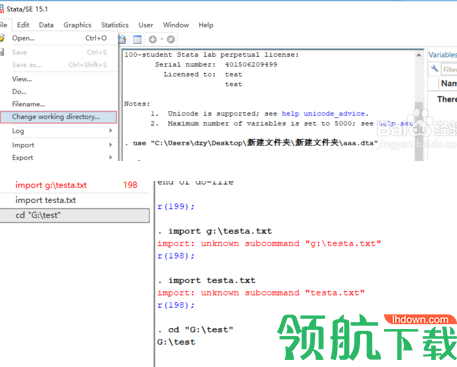Click the Clear --more-- condition toolbar icon
The height and width of the screenshot is (367, 457).
pos(153,39)
